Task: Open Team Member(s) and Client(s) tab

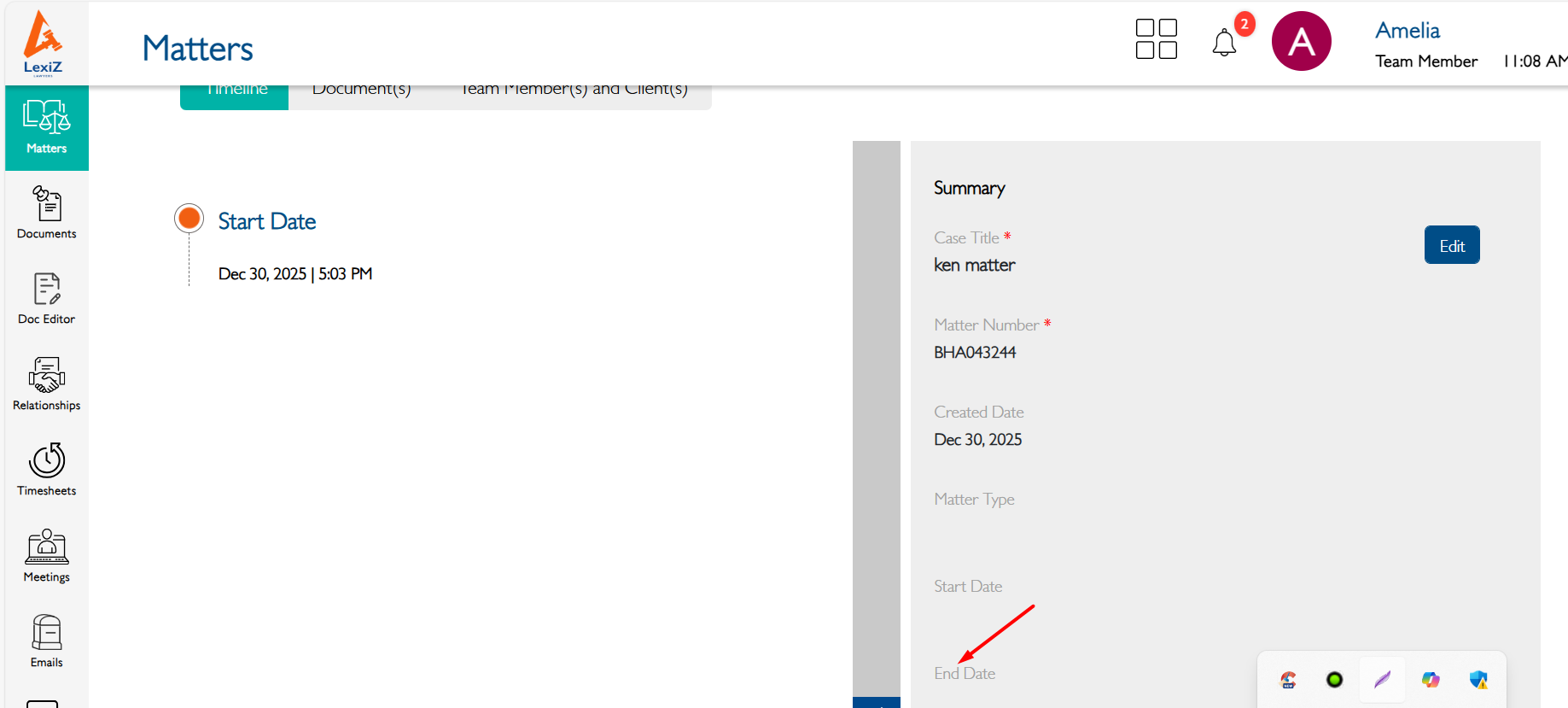Action: tap(574, 92)
